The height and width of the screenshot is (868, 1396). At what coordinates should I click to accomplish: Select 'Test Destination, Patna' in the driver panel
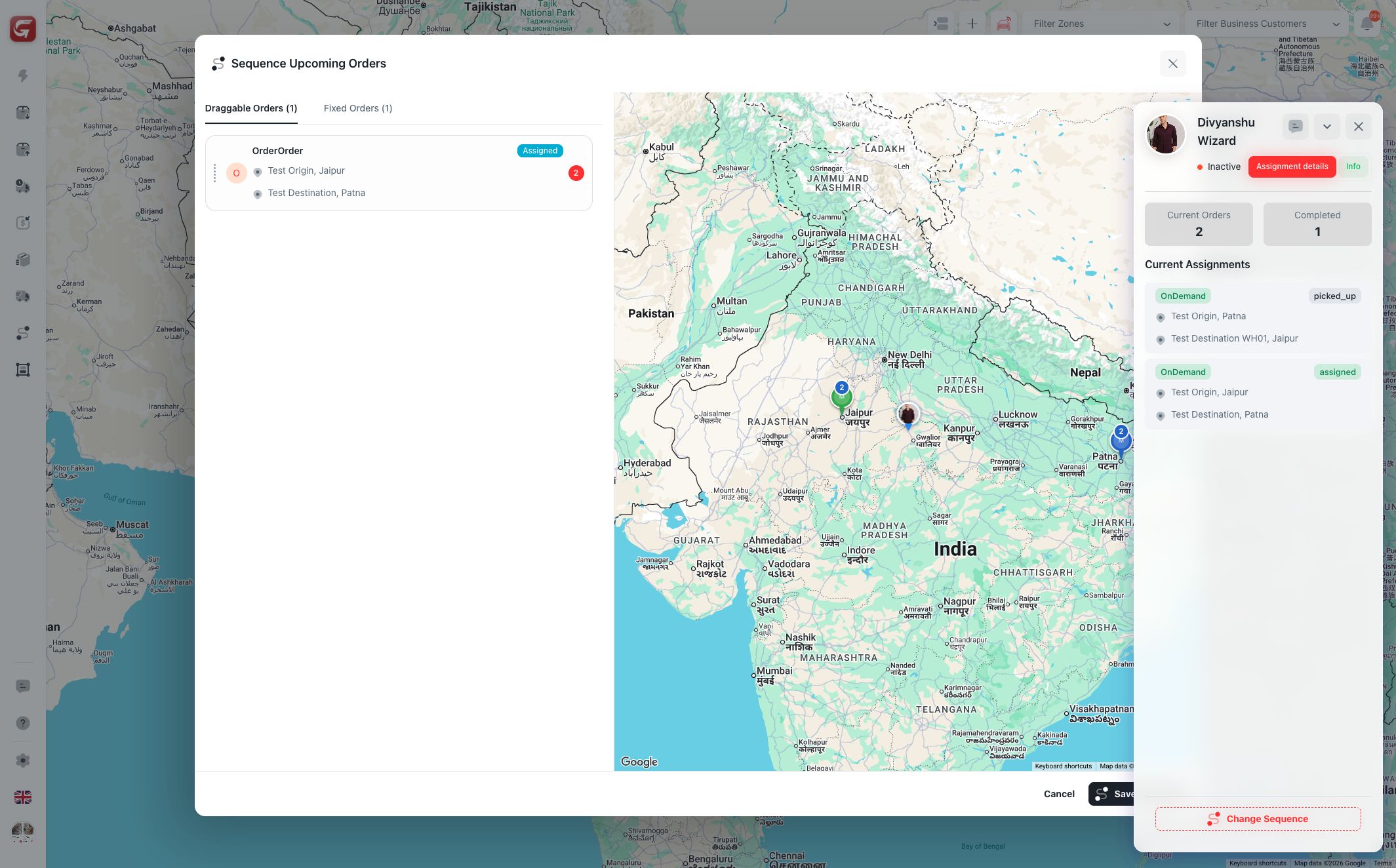tap(1220, 414)
